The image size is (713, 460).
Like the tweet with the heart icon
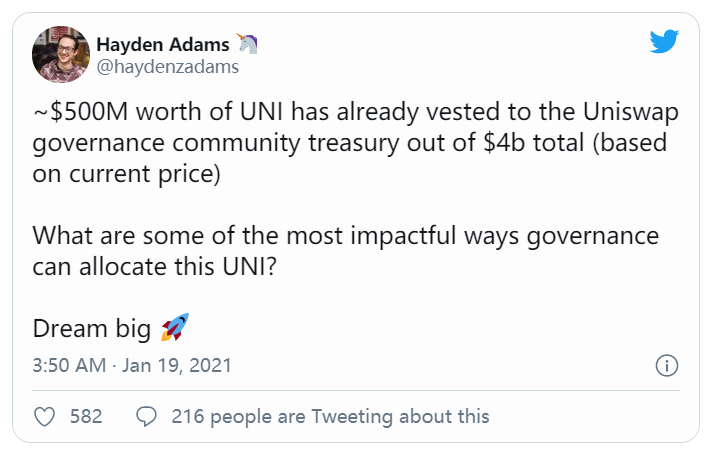[x=44, y=416]
